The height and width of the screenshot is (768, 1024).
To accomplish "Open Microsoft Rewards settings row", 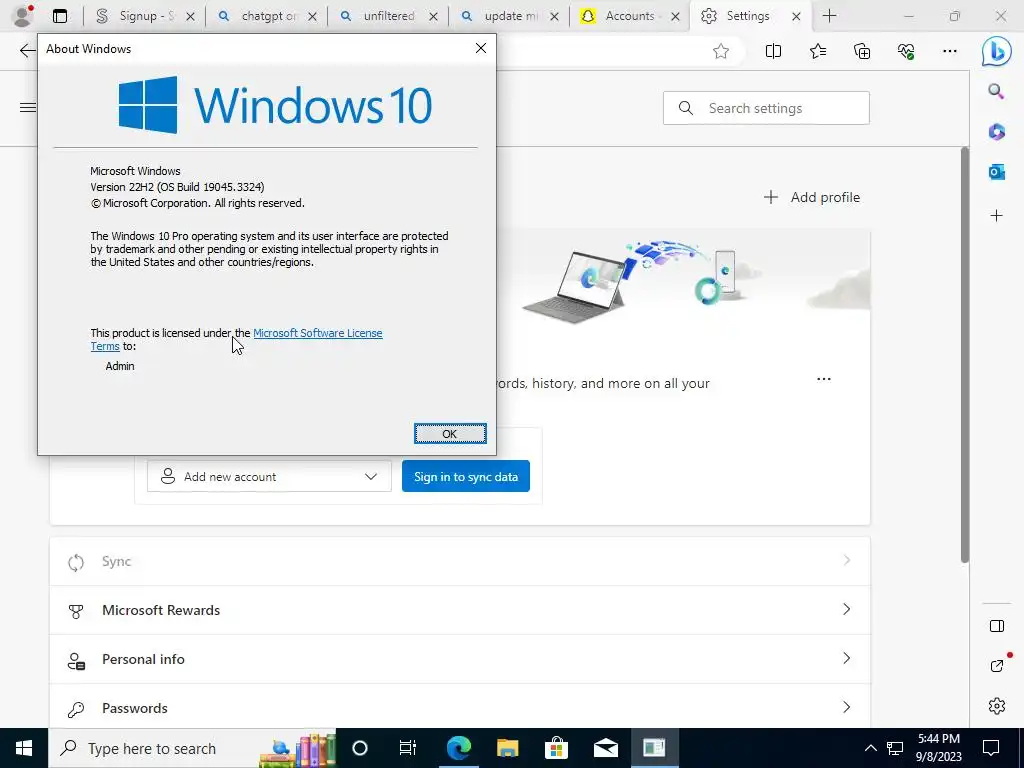I will point(460,610).
